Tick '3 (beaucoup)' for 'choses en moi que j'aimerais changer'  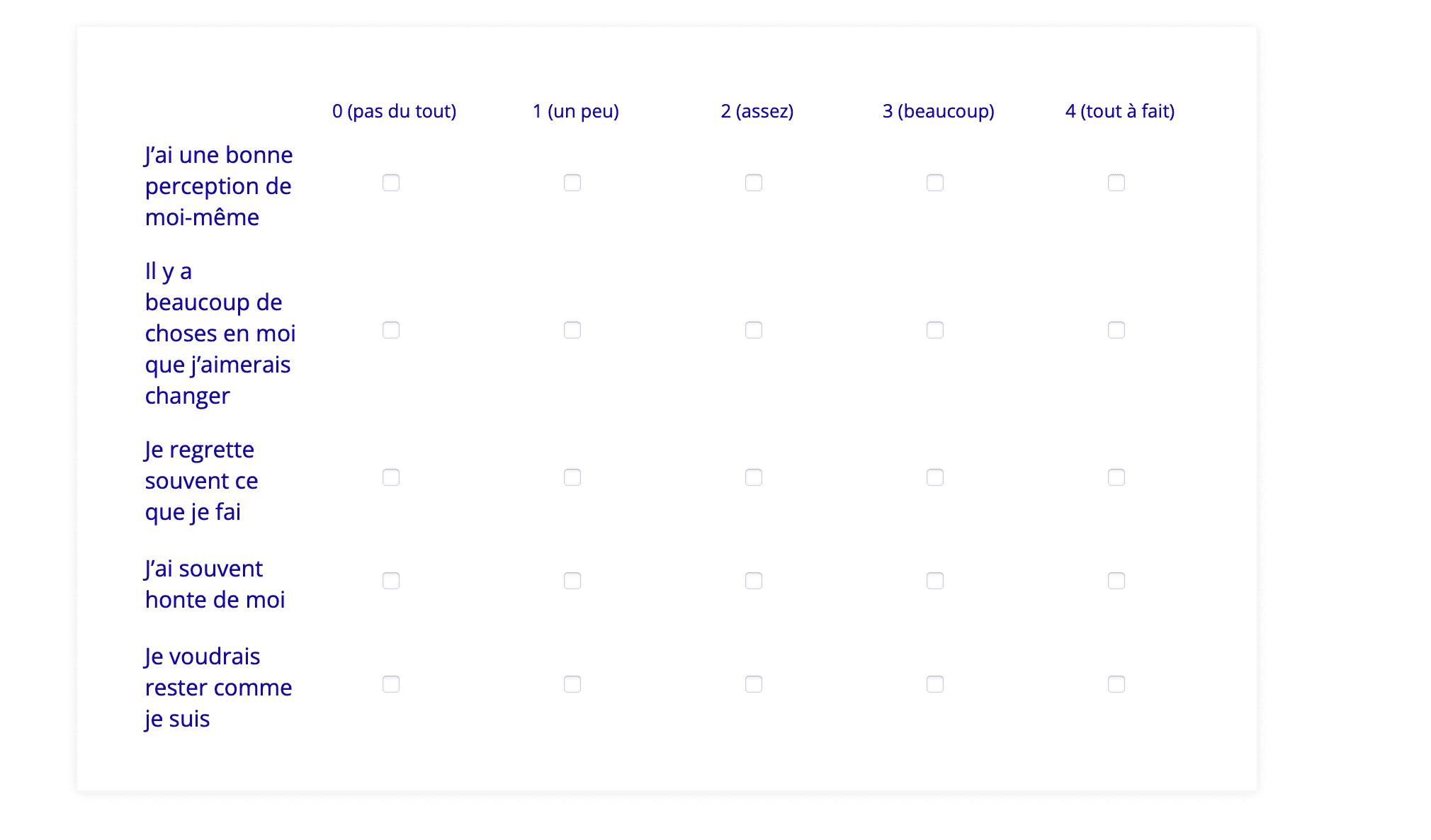pyautogui.click(x=935, y=330)
